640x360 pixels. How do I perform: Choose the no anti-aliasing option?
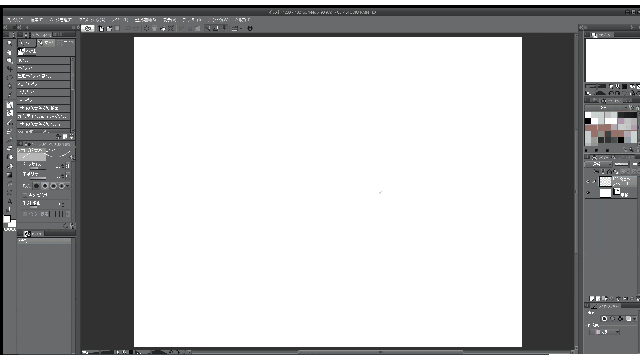point(36,186)
